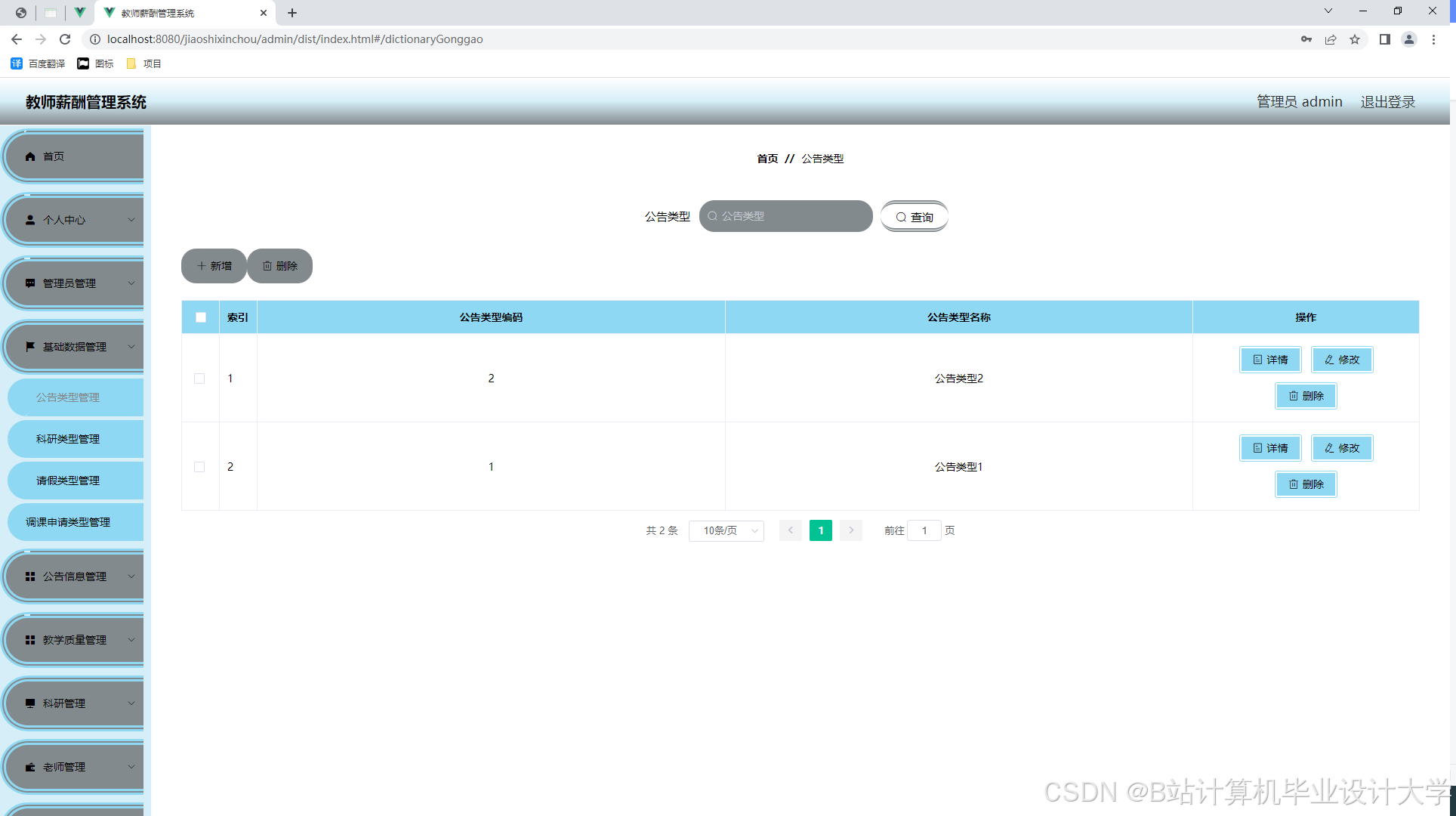This screenshot has height=816, width=1456.
Task: Expand the 教学质量管理 sidebar menu
Action: point(74,640)
